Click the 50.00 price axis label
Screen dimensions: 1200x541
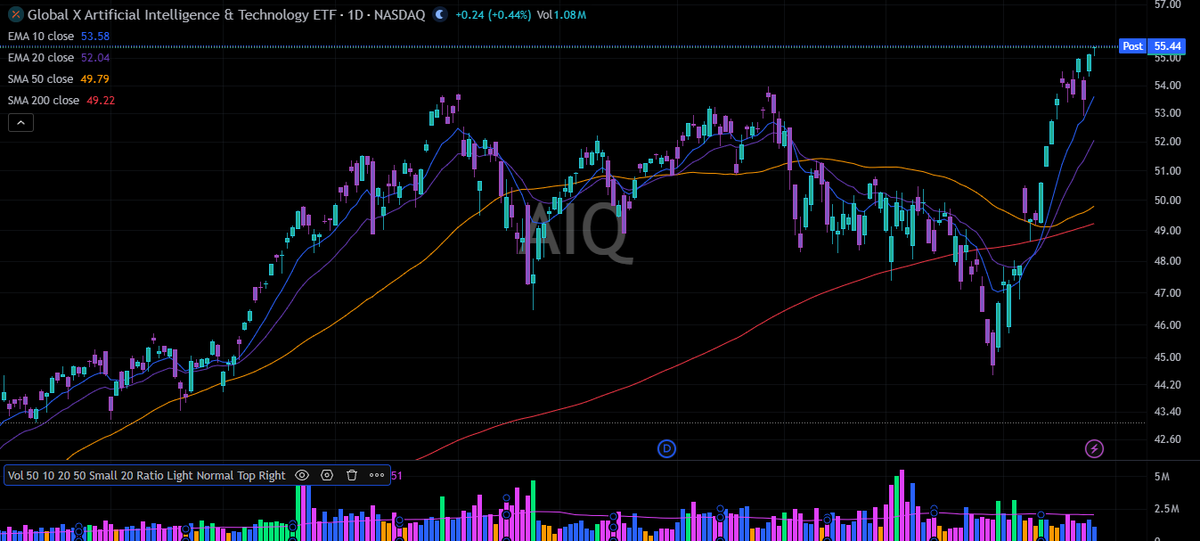click(x=1169, y=200)
